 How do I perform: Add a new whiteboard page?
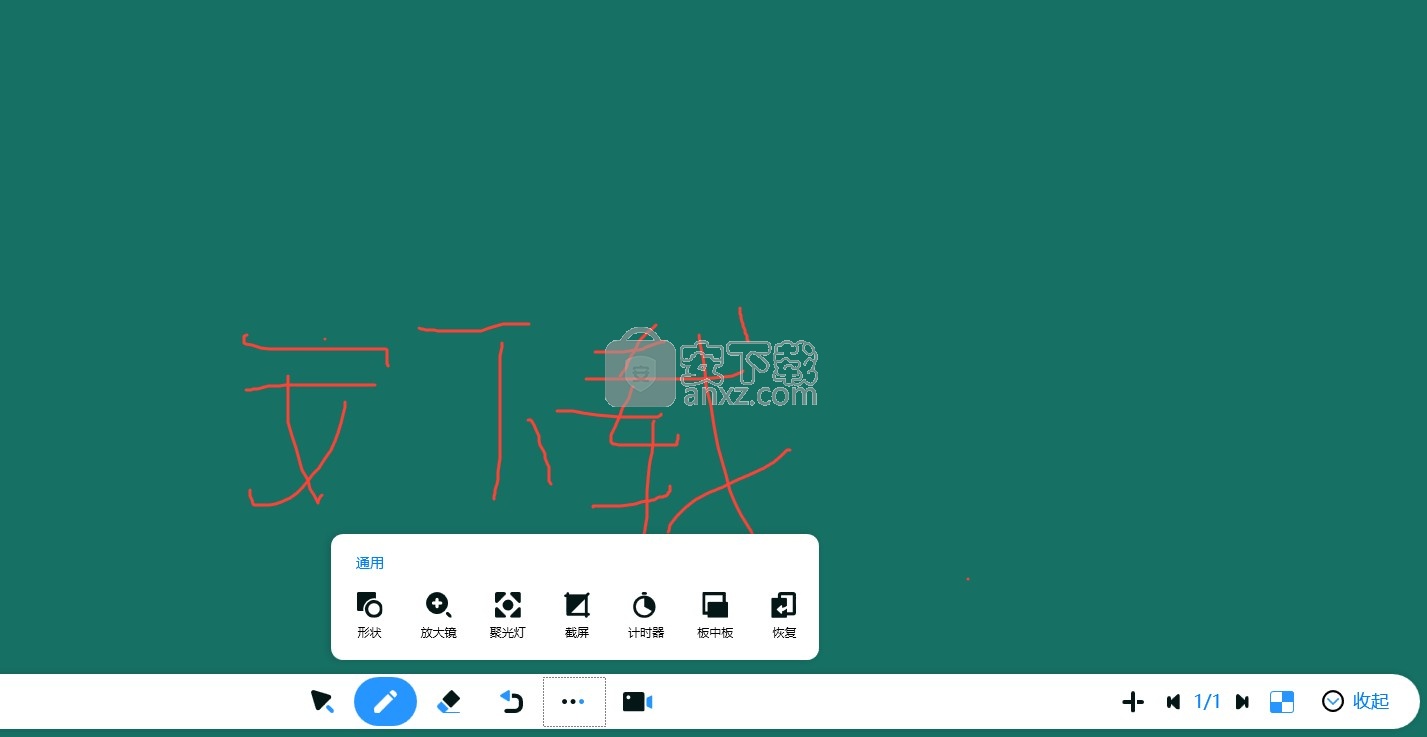point(1133,702)
